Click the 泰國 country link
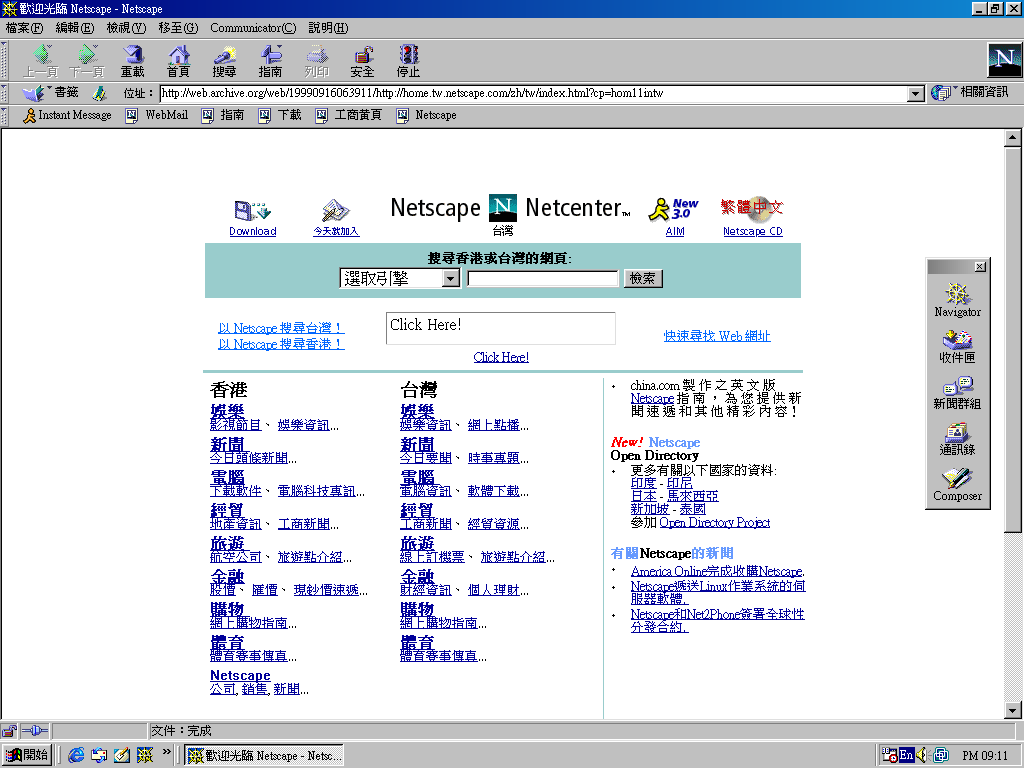Viewport: 1024px width, 768px height. 692,509
